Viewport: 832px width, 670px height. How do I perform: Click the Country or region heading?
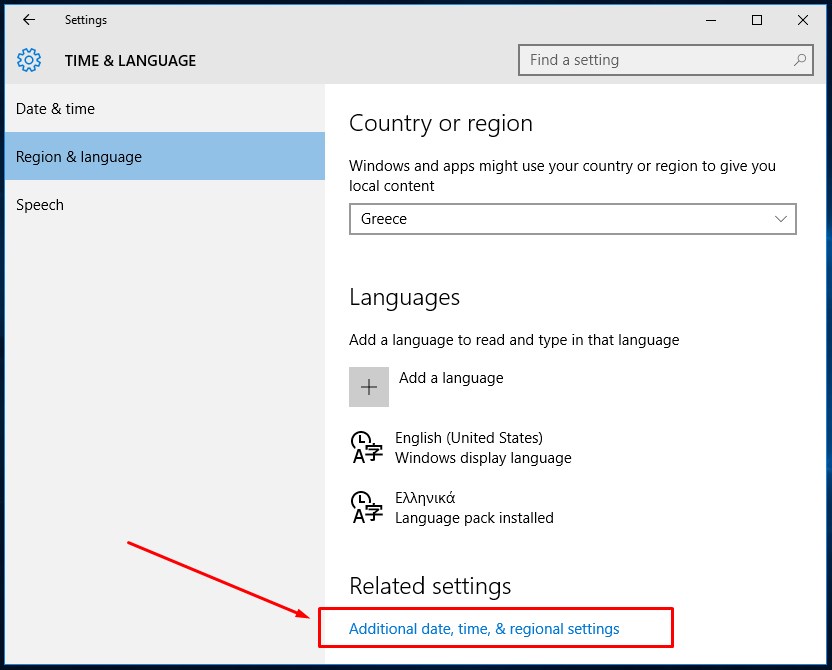(440, 124)
